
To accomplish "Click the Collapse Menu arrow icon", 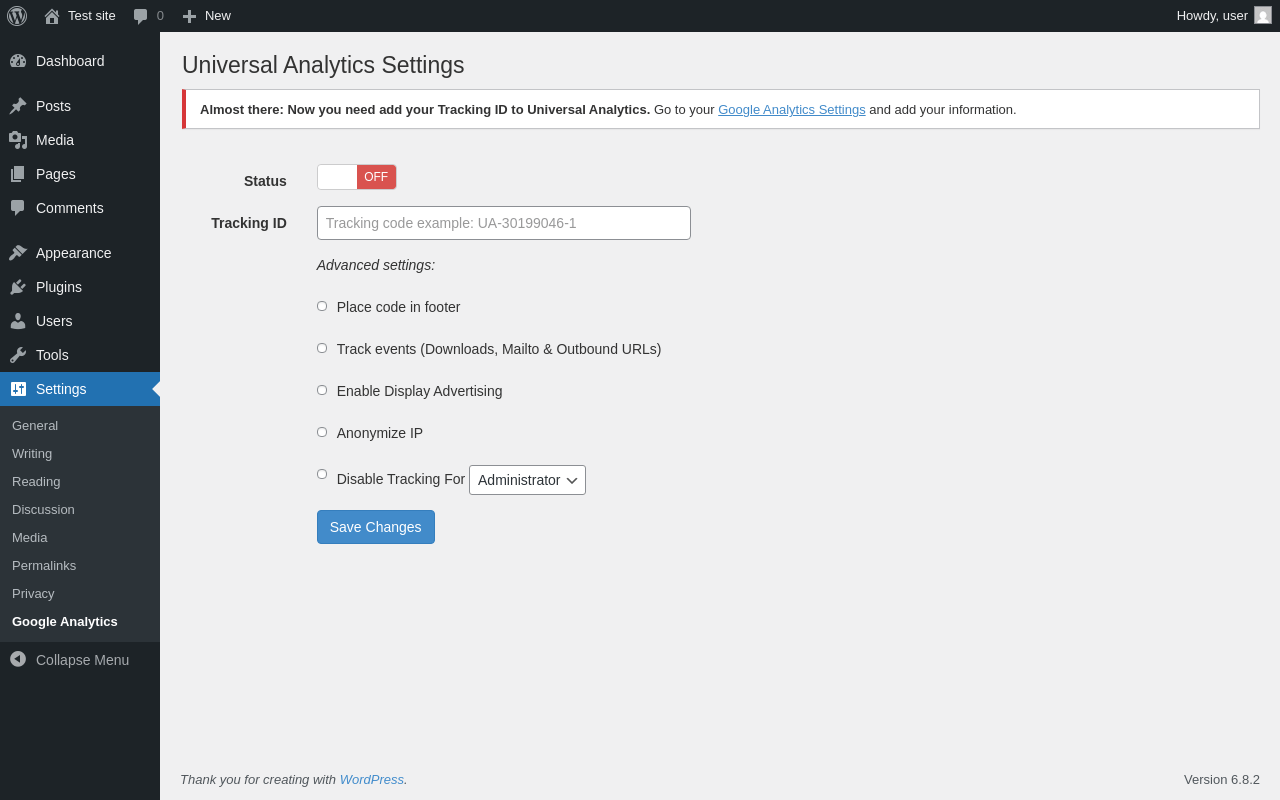I will click(18, 659).
